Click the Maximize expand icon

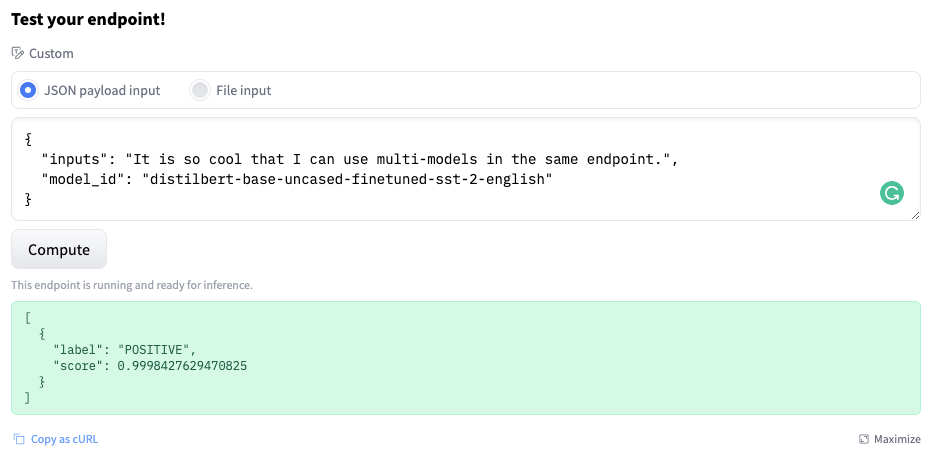coord(864,439)
